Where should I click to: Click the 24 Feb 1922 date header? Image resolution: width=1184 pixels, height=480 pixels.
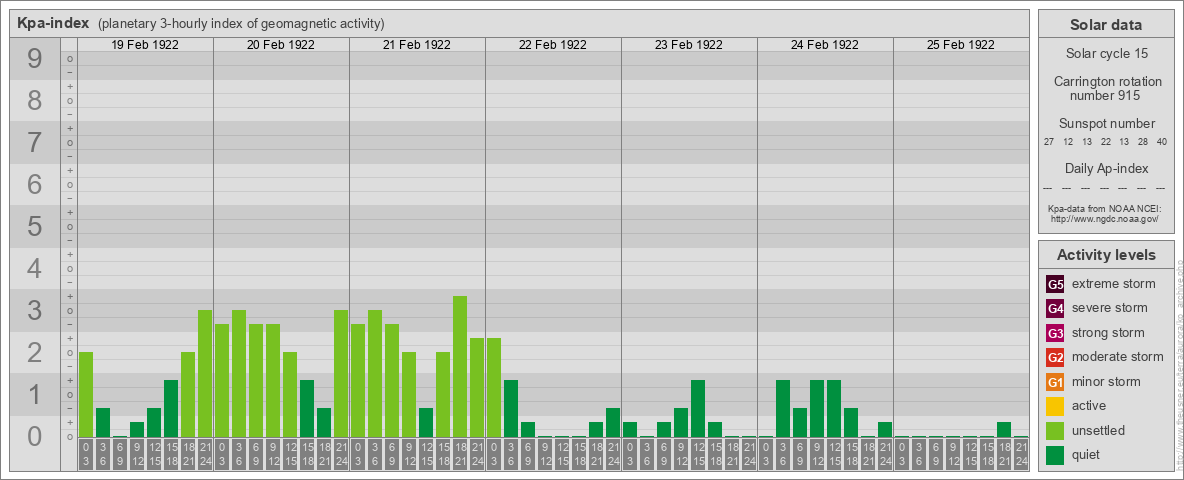pos(825,45)
